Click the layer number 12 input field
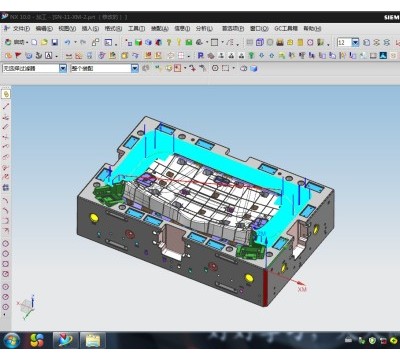The image size is (400, 360). coord(344,42)
